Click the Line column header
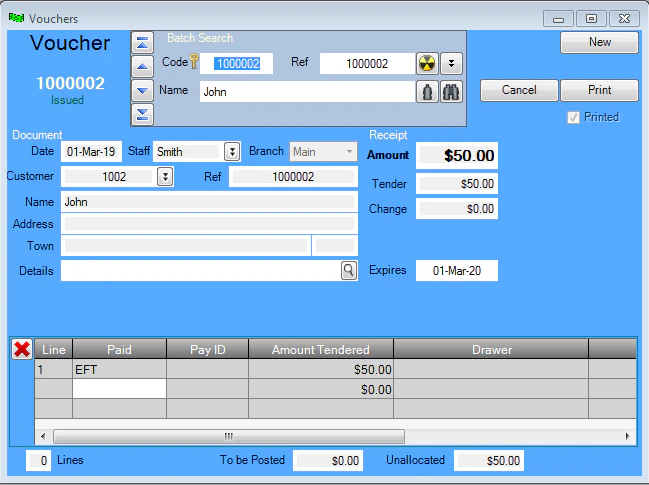649x485 pixels. click(54, 350)
